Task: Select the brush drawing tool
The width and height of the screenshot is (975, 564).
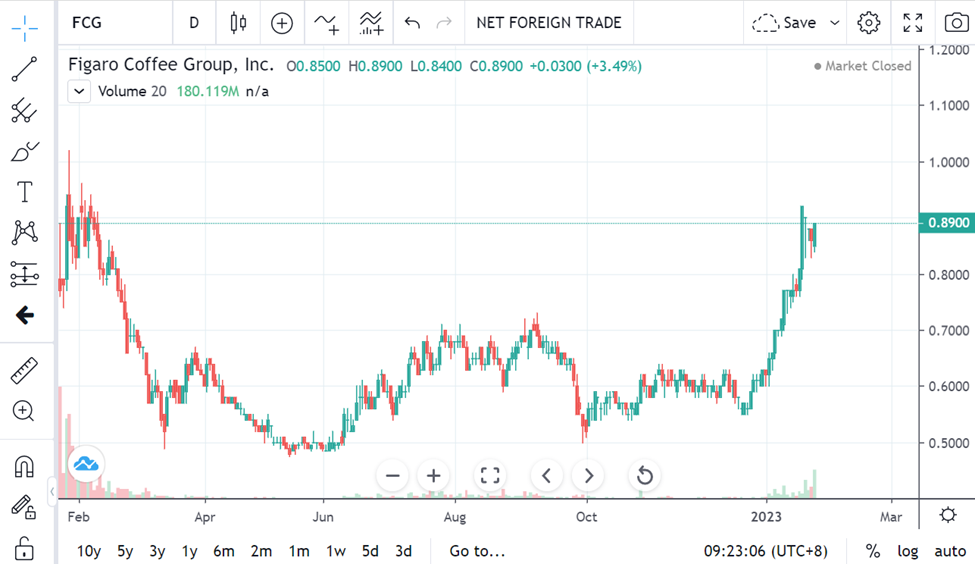Action: coord(24,151)
